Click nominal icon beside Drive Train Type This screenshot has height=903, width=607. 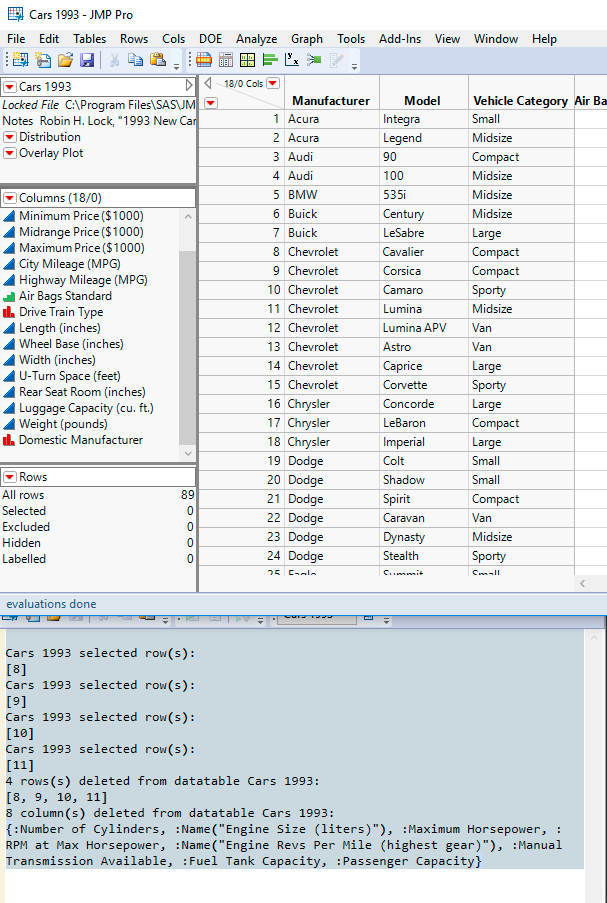coord(9,312)
